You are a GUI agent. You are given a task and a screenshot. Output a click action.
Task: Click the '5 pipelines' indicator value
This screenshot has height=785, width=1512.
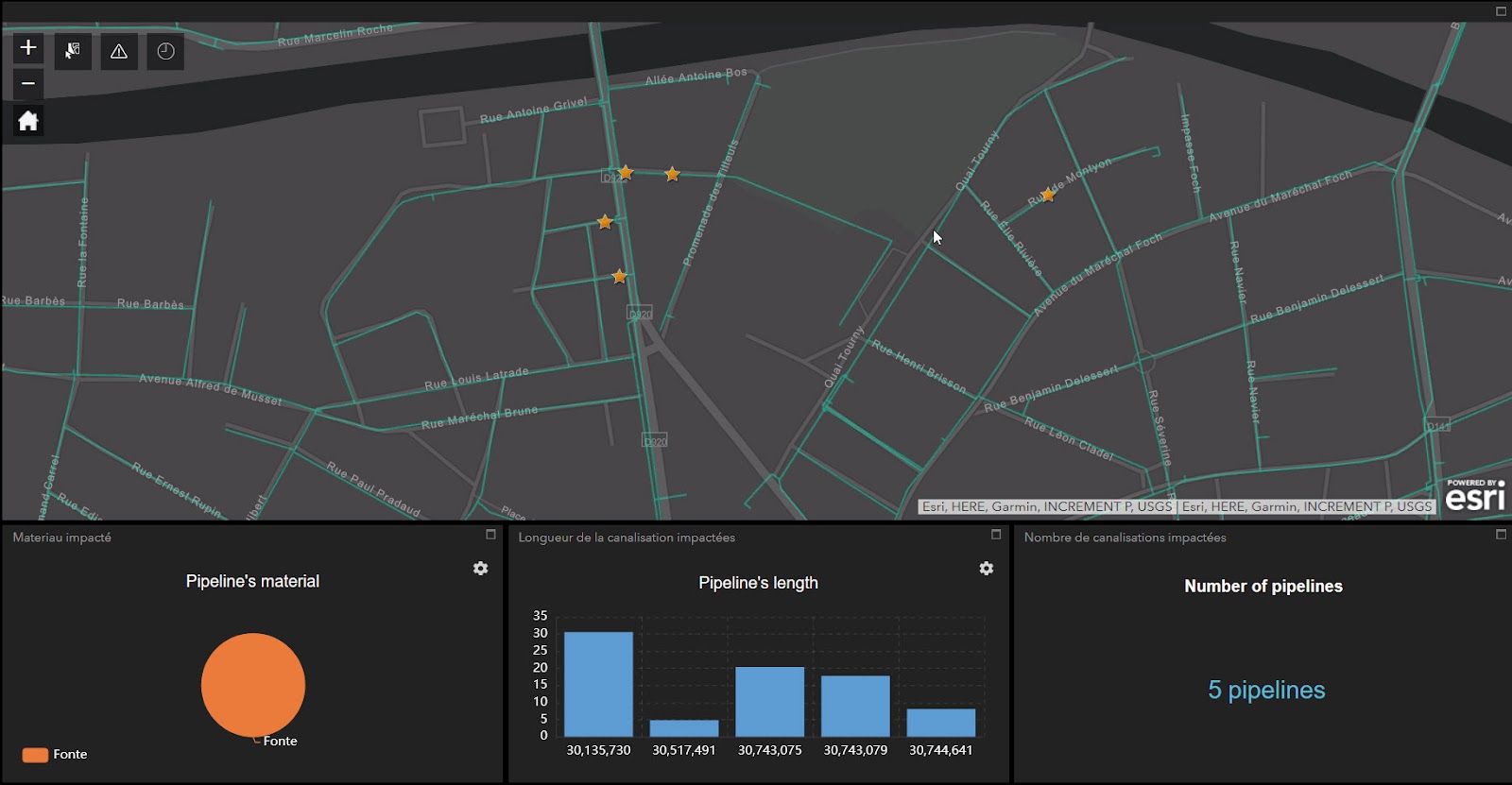(x=1266, y=691)
